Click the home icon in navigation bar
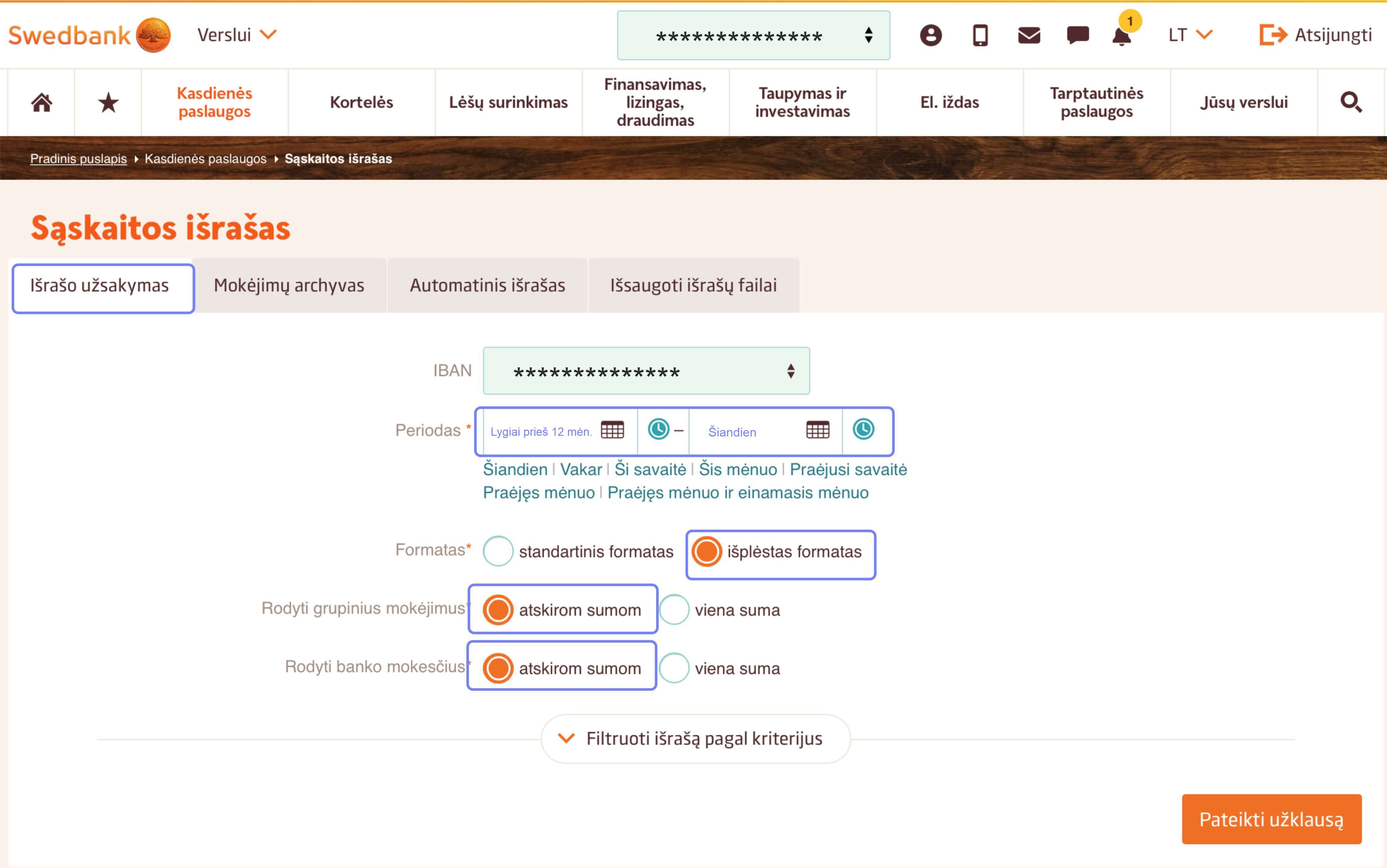Viewport: 1387px width, 868px height. click(x=41, y=103)
